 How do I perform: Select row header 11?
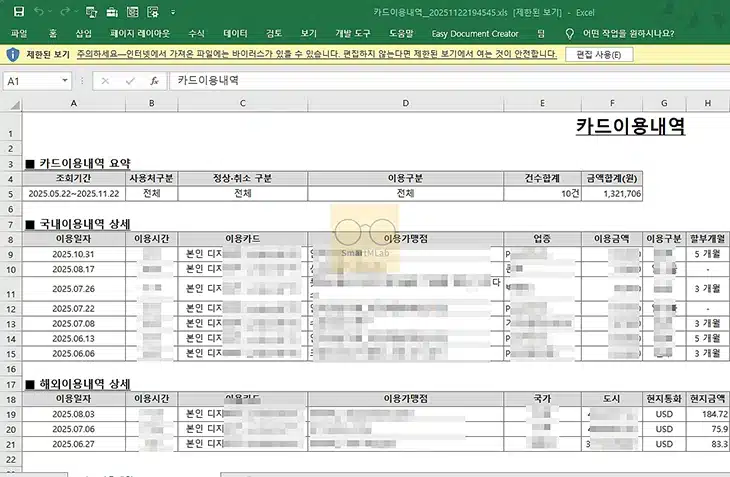point(10,289)
